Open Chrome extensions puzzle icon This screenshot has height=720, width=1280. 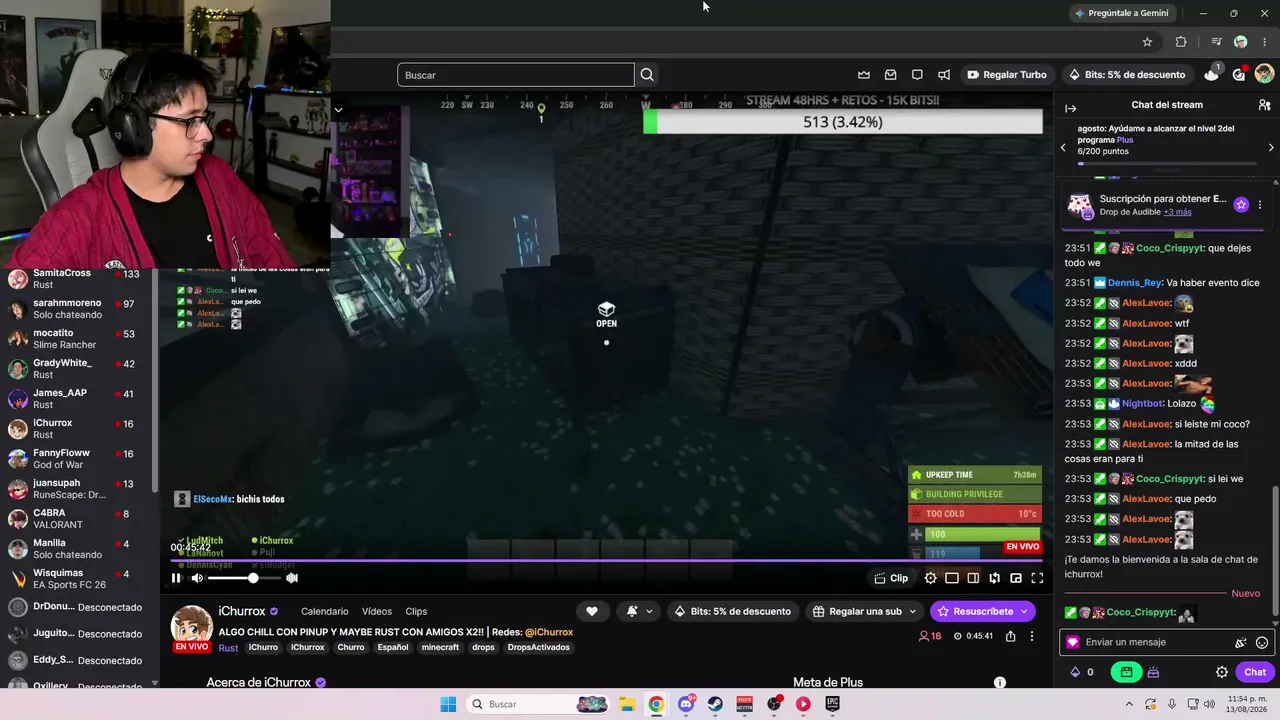pos(1181,42)
